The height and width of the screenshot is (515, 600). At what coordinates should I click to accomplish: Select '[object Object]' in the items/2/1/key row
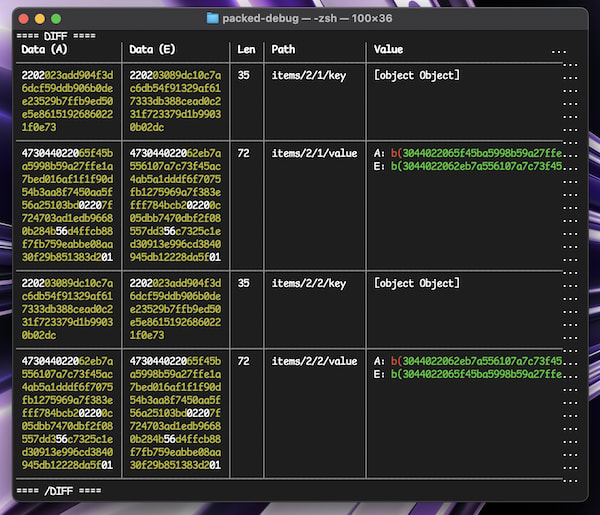[417, 75]
